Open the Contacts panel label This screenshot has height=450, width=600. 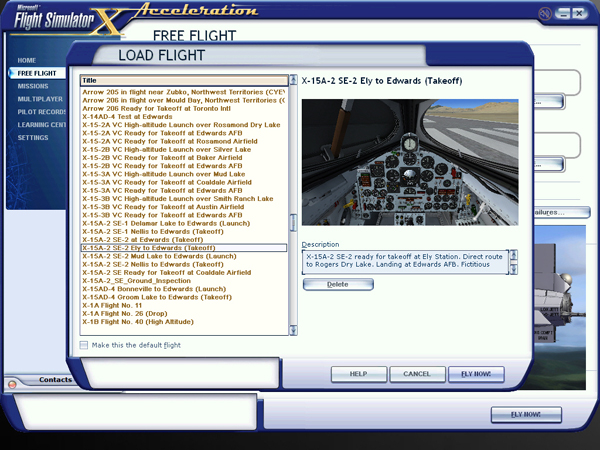55,380
